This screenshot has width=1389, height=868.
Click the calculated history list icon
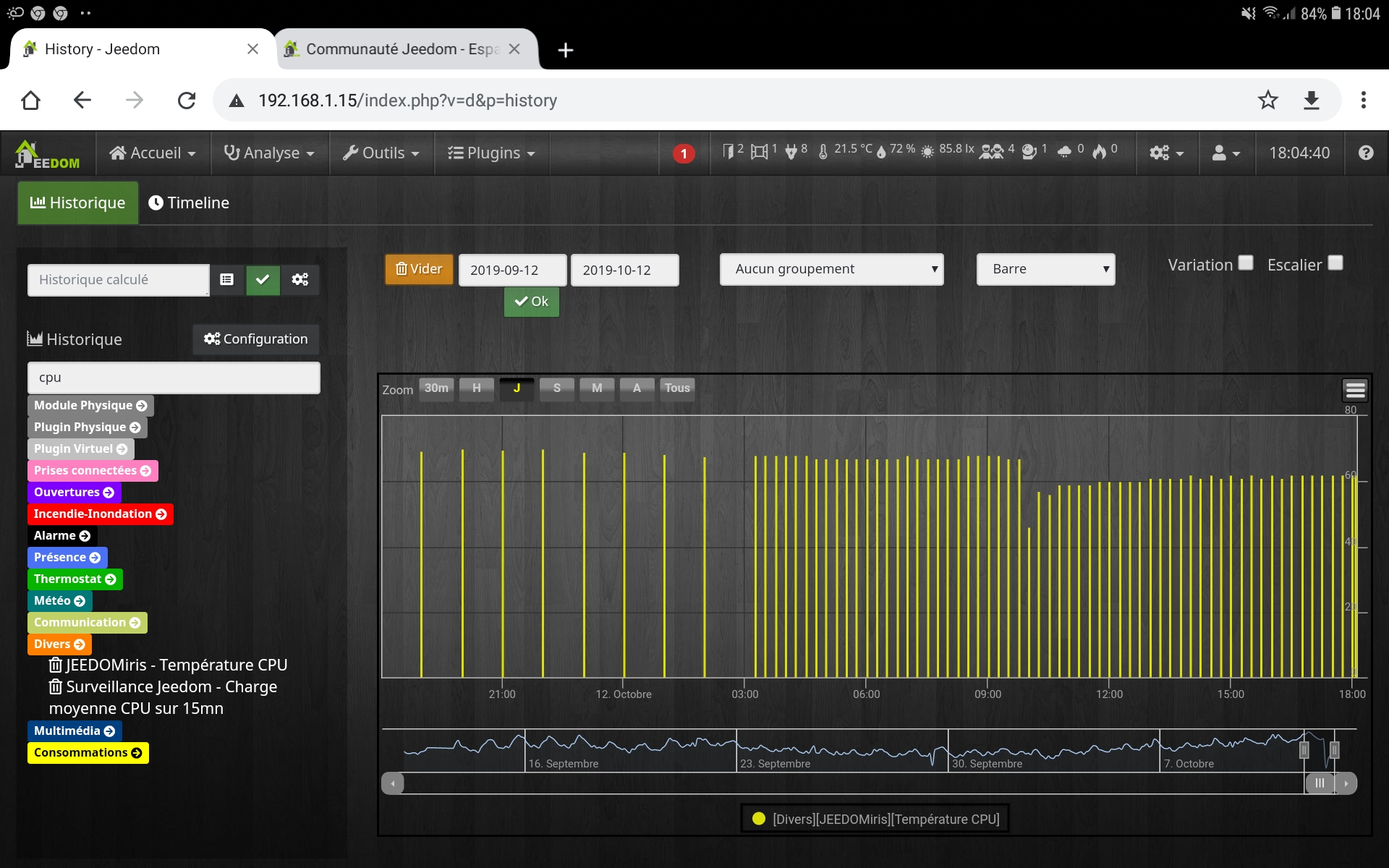click(227, 279)
